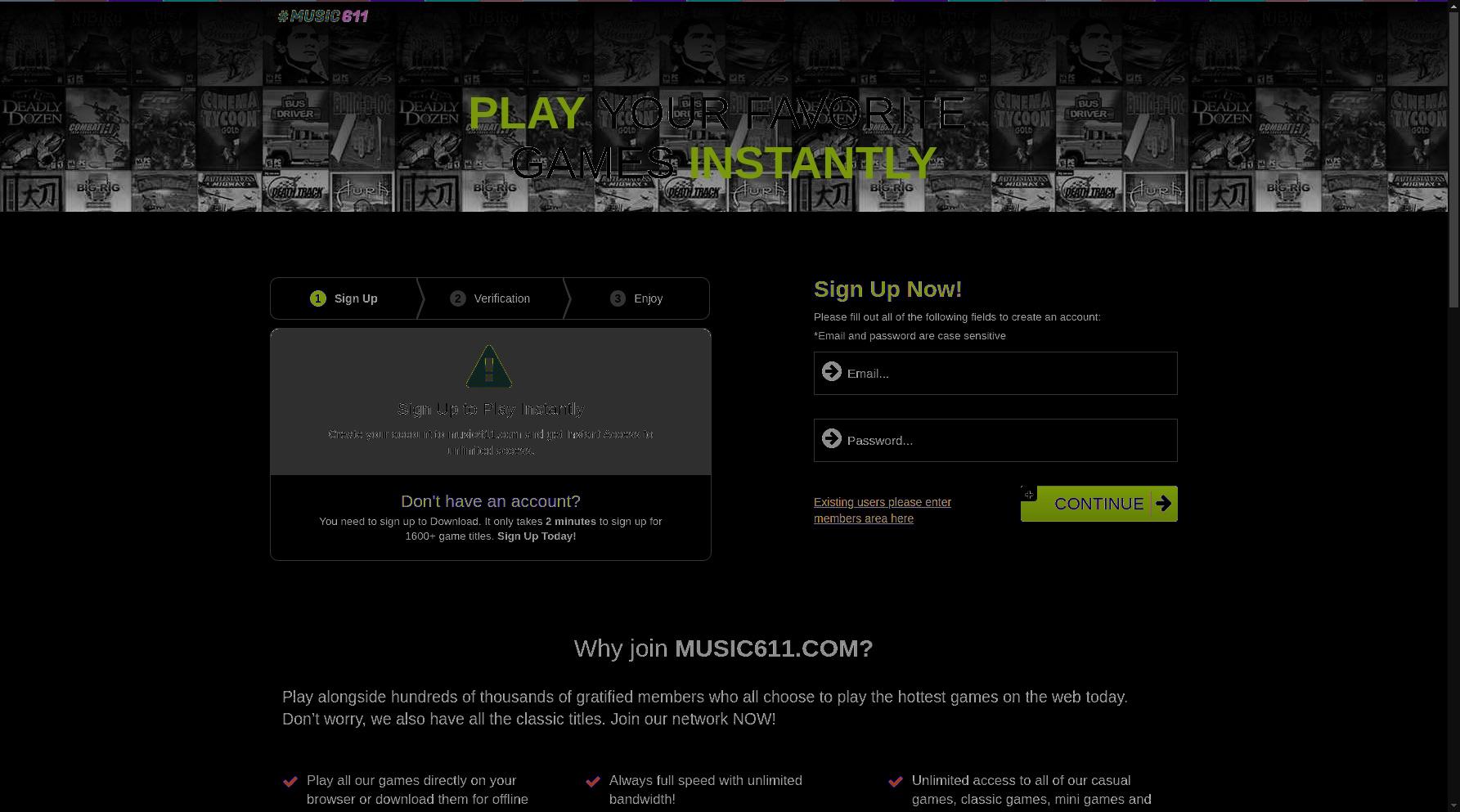Click the step 3 Enjoy number badge
The image size is (1460, 812).
point(618,298)
